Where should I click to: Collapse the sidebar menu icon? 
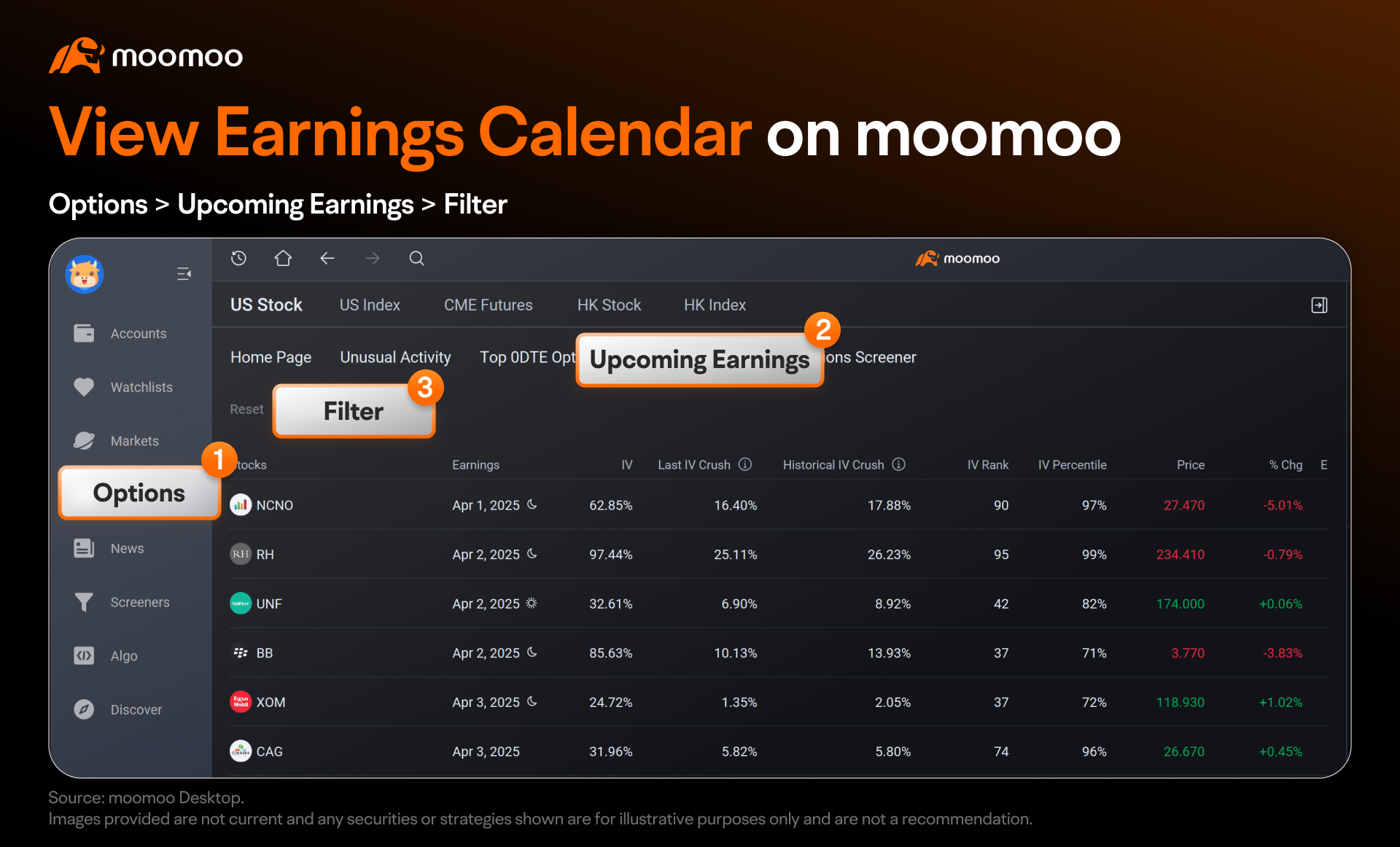click(x=184, y=274)
